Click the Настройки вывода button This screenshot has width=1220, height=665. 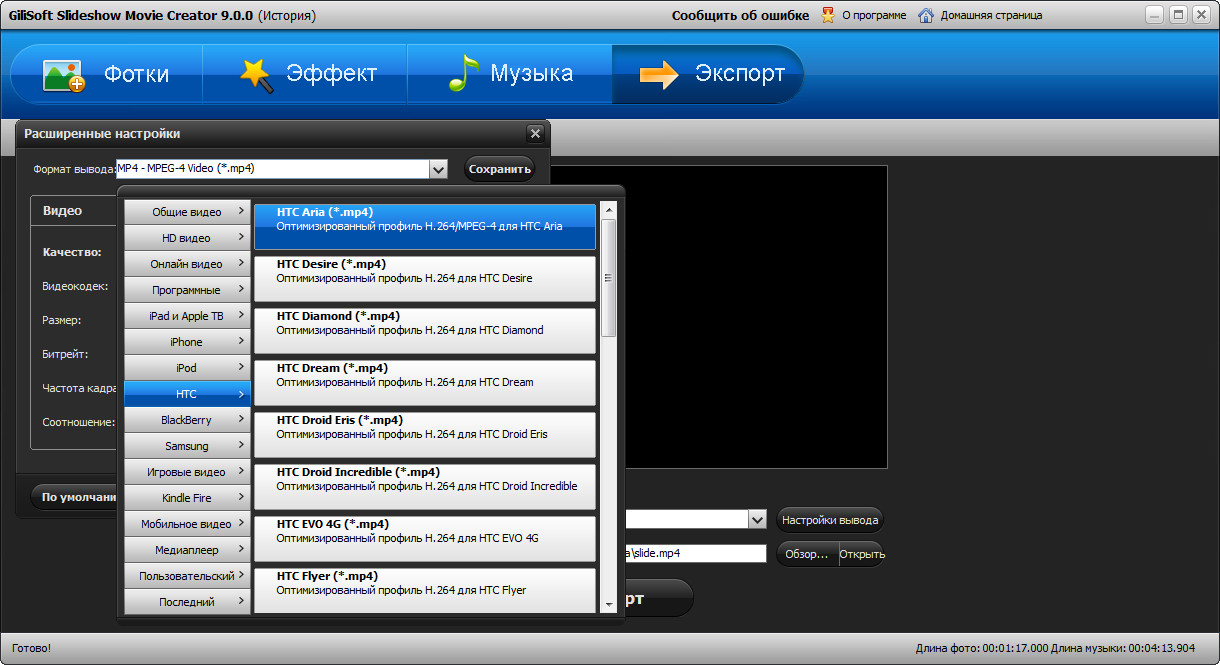click(x=830, y=520)
